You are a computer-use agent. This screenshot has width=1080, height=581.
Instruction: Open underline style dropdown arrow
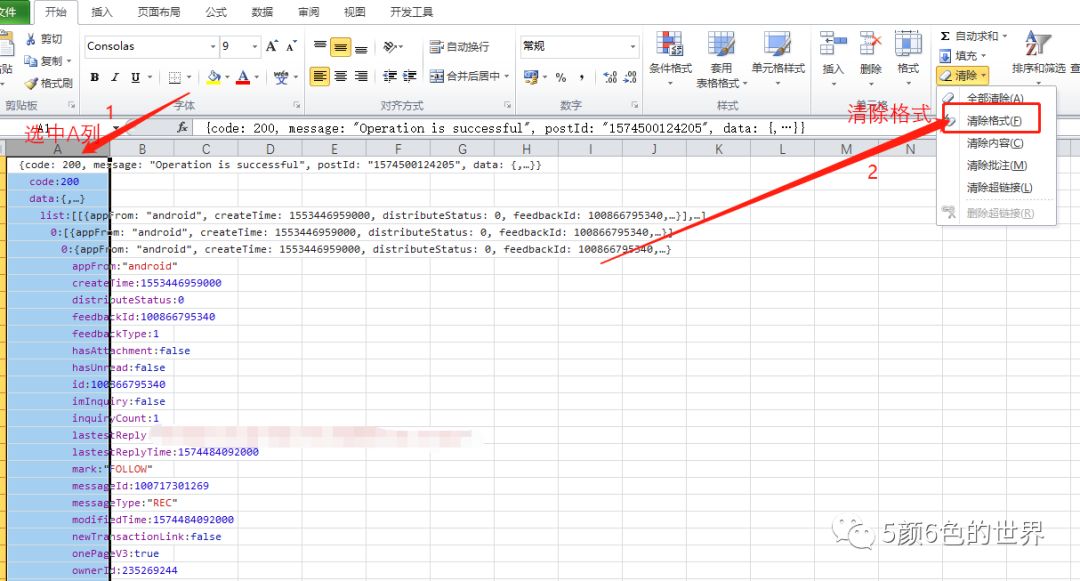pos(149,77)
